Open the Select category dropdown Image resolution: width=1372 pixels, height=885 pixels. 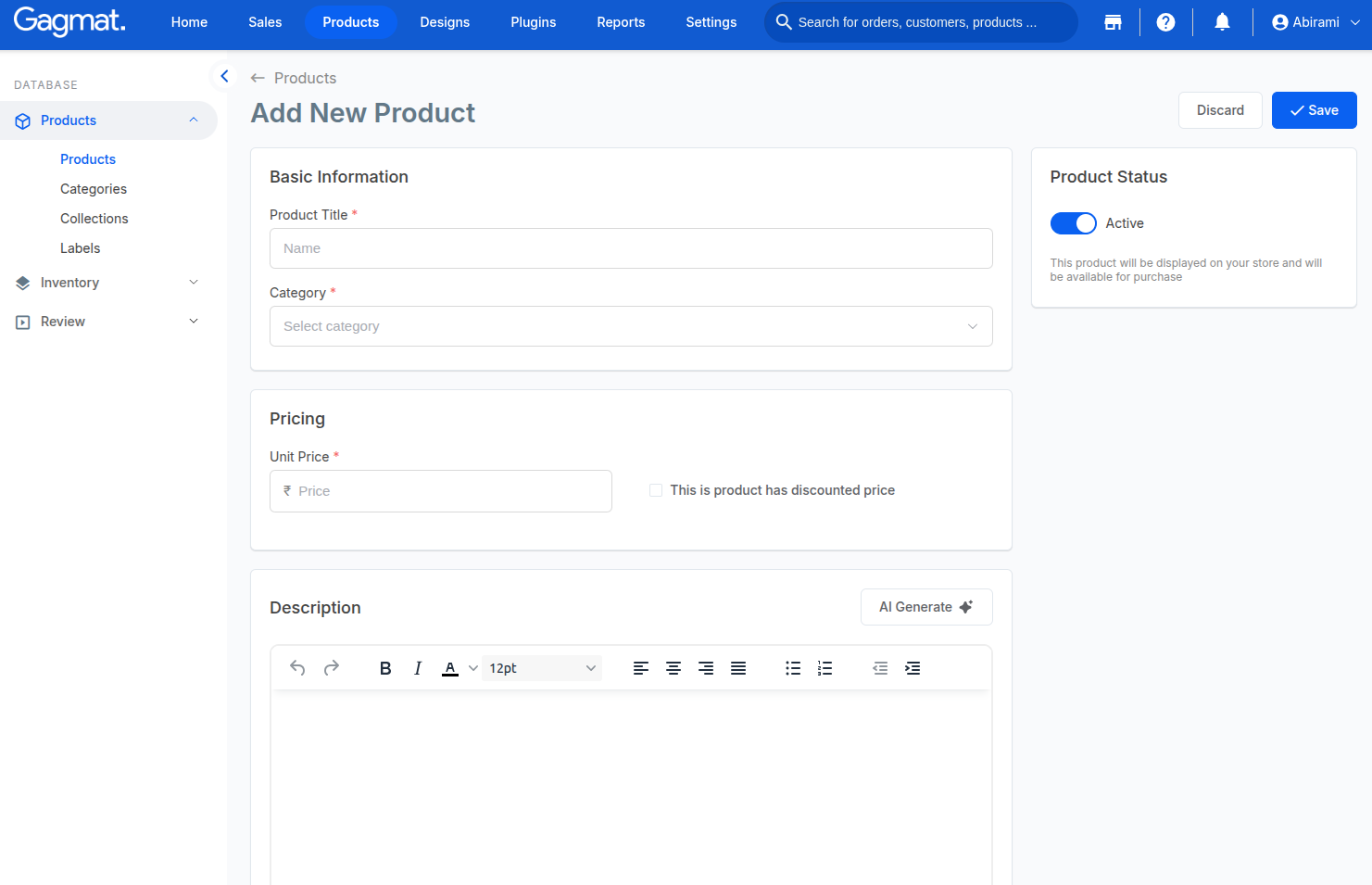631,326
